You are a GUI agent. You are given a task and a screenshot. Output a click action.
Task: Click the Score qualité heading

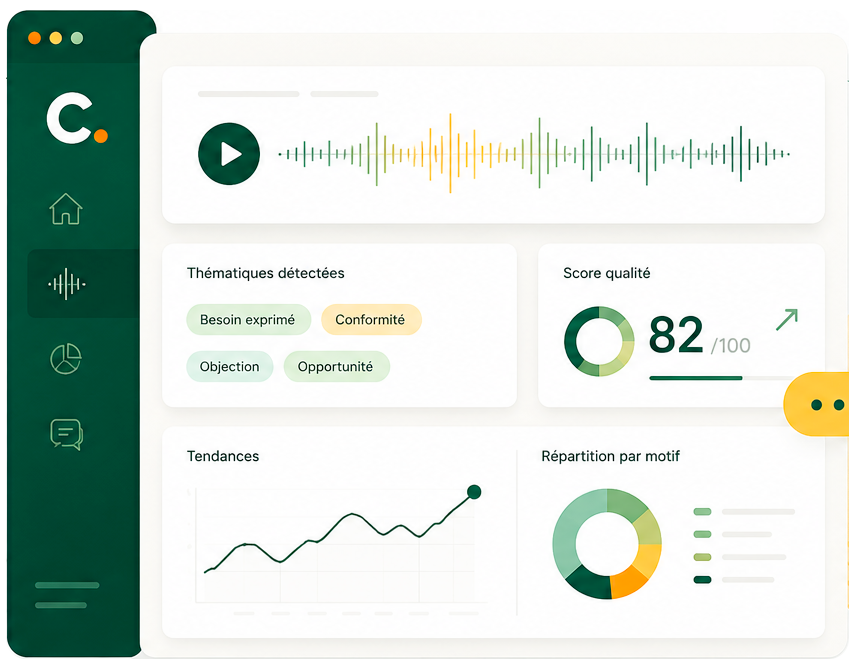tap(606, 273)
